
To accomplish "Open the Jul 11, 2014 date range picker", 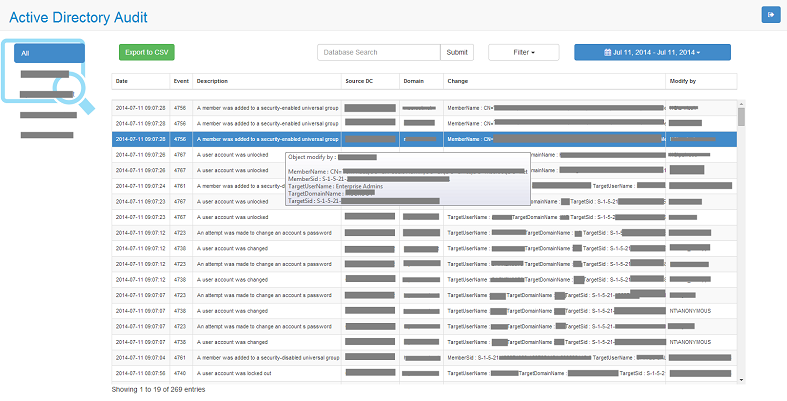I will 652,52.
